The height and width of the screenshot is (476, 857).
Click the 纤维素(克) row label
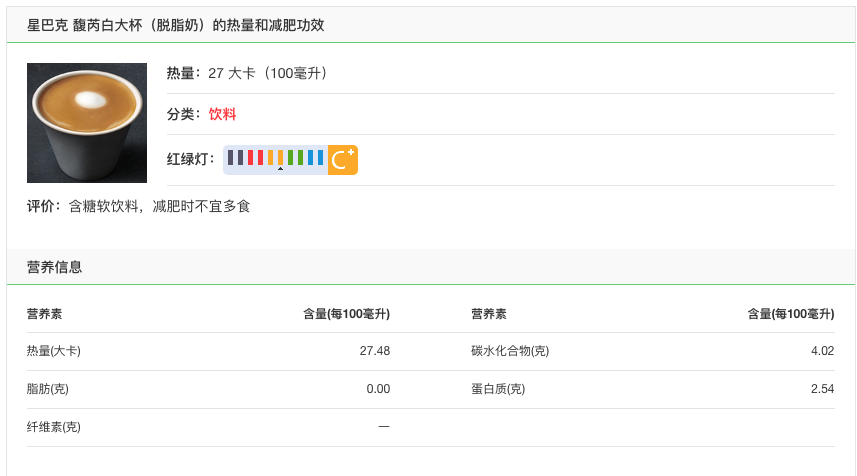click(54, 427)
